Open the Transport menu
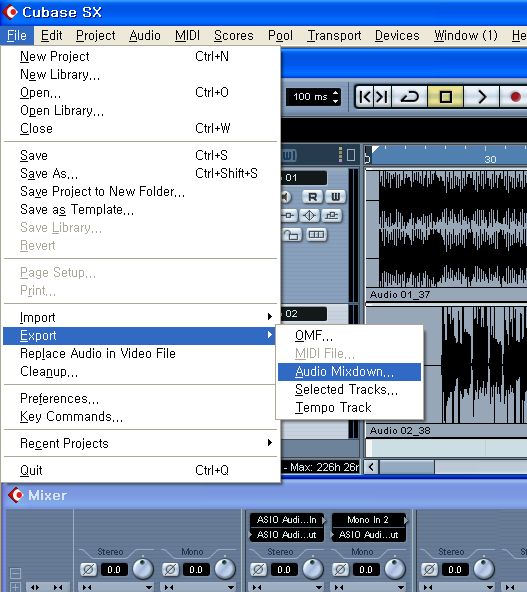This screenshot has width=527, height=592. coord(334,35)
